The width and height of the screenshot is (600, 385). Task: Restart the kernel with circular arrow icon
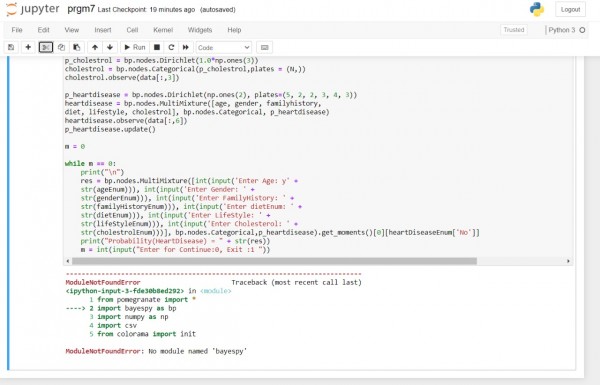[171, 47]
